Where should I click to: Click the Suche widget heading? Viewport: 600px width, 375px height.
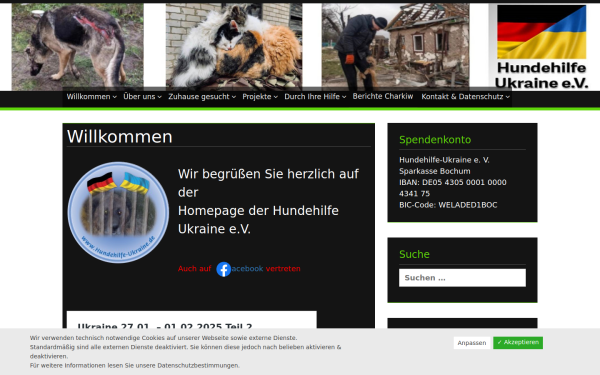coord(414,254)
